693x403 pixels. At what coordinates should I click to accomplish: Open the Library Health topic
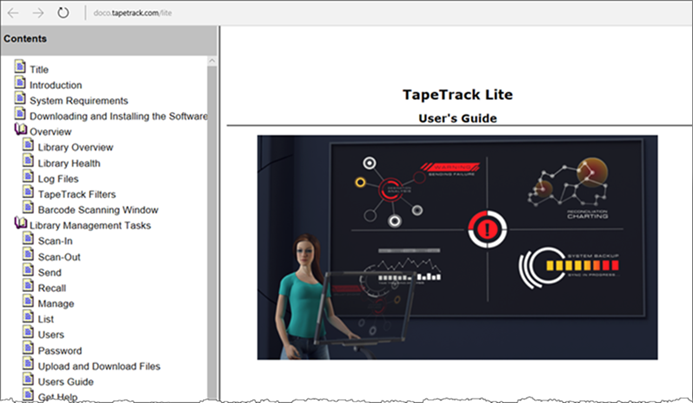(69, 163)
